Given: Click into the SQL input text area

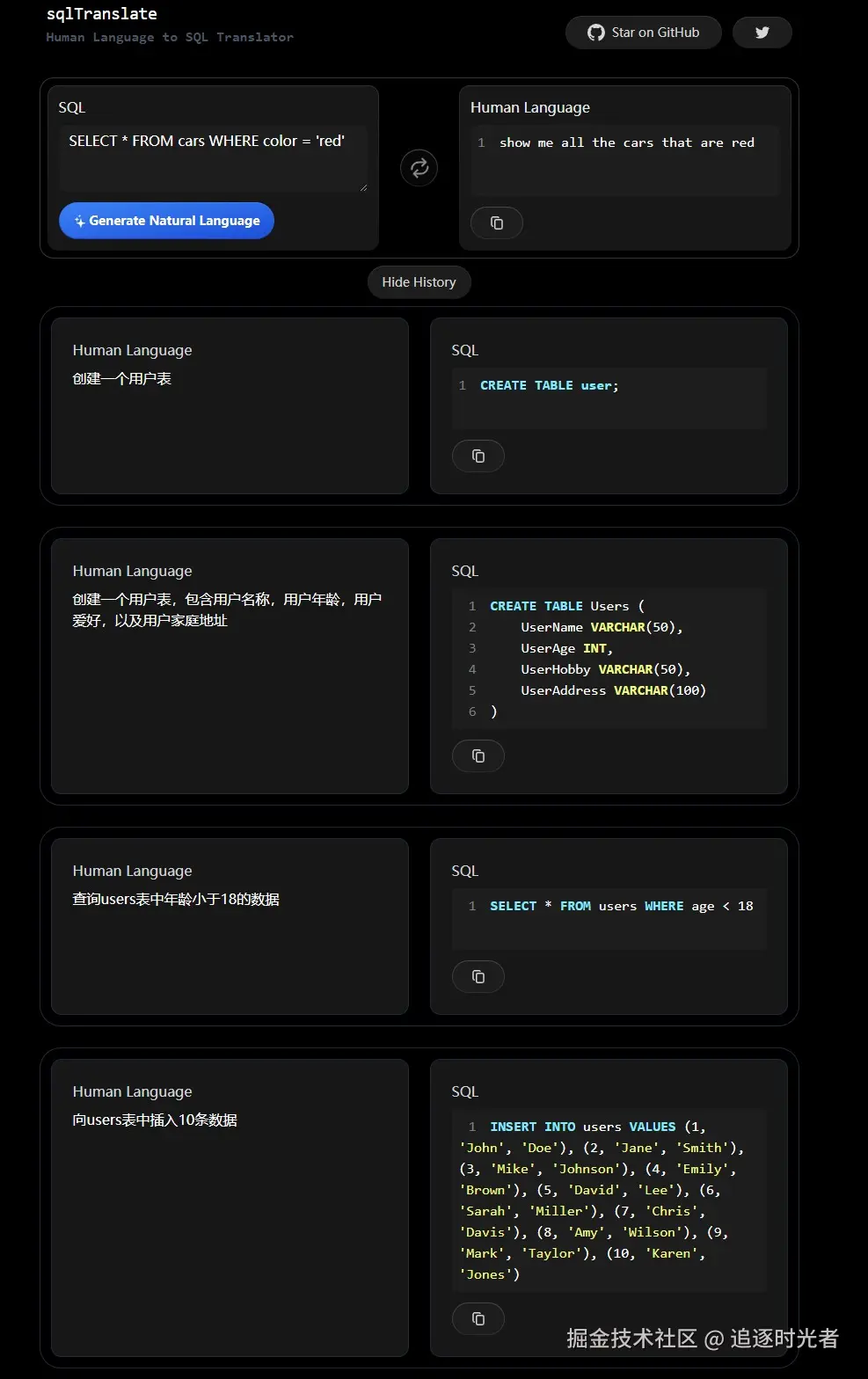Looking at the screenshot, I should [x=213, y=158].
